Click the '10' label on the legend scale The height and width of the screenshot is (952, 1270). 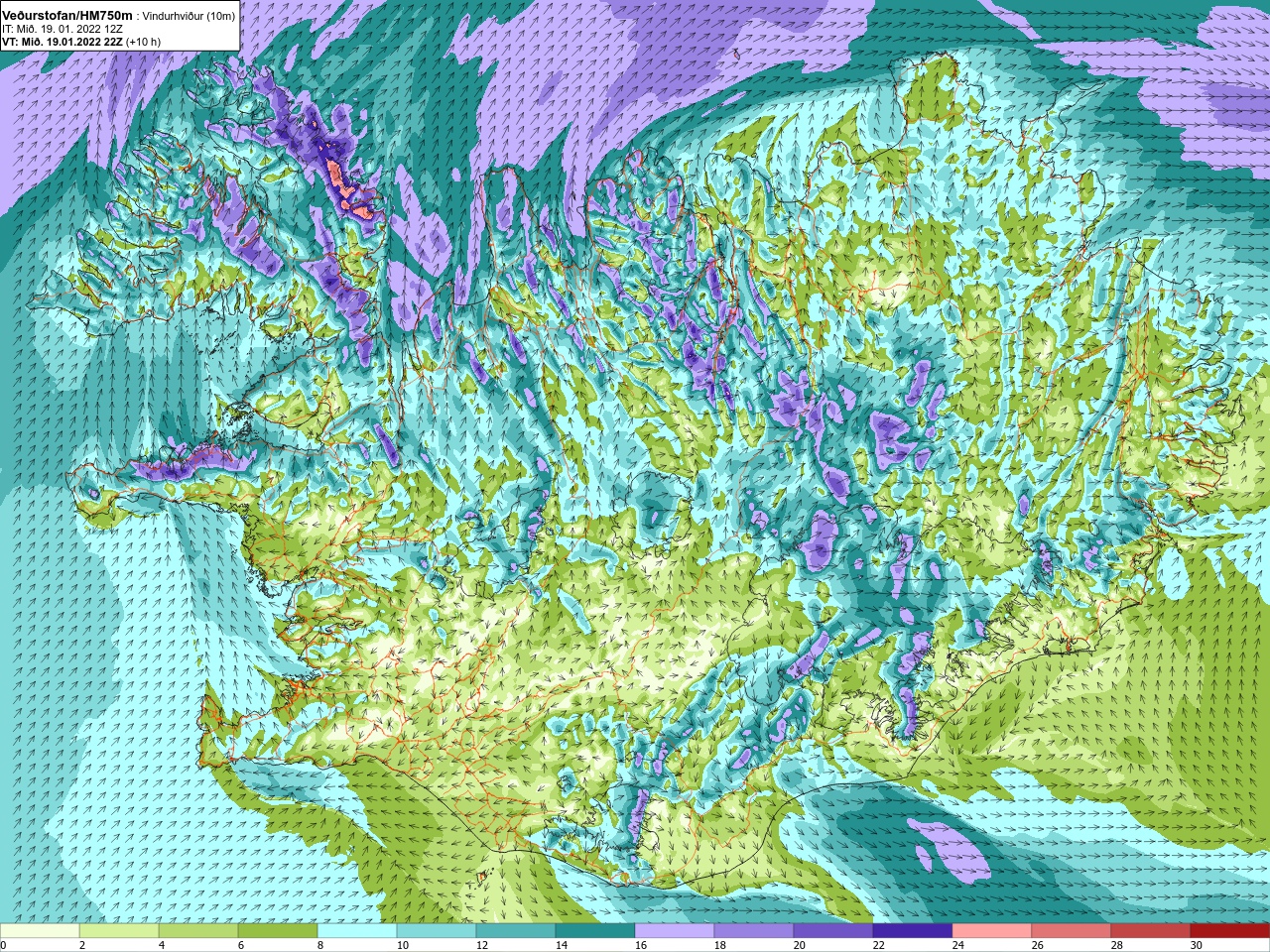[x=403, y=945]
